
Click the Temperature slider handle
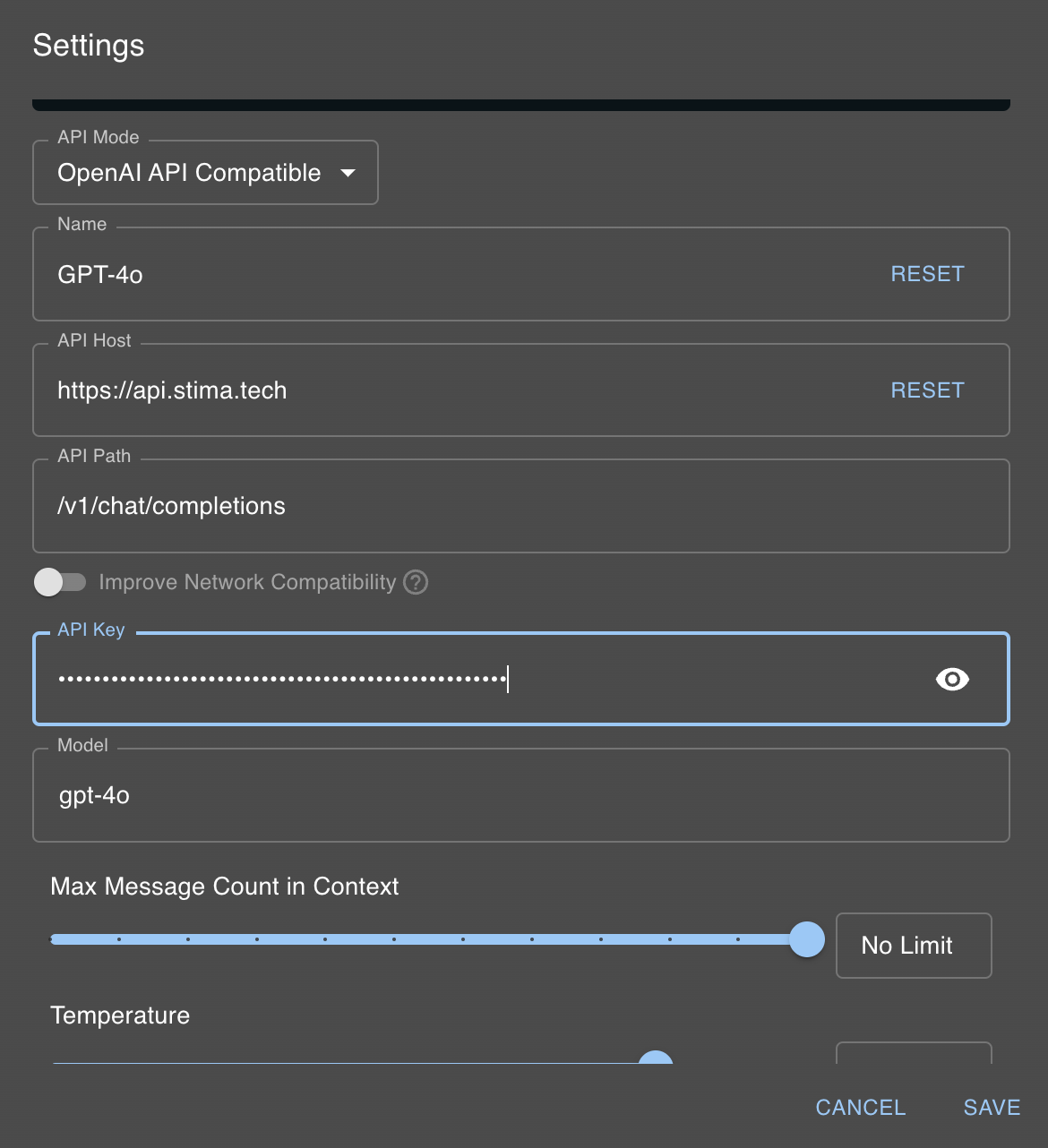(x=656, y=1058)
